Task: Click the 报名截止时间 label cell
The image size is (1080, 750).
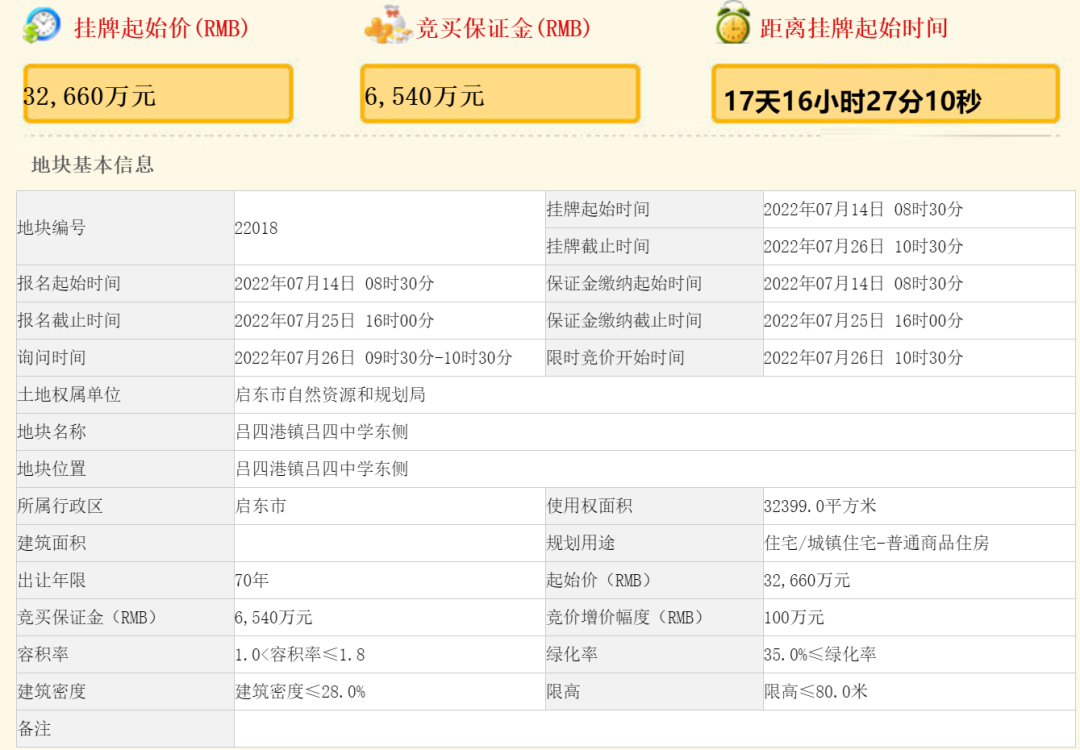Action: click(x=125, y=321)
